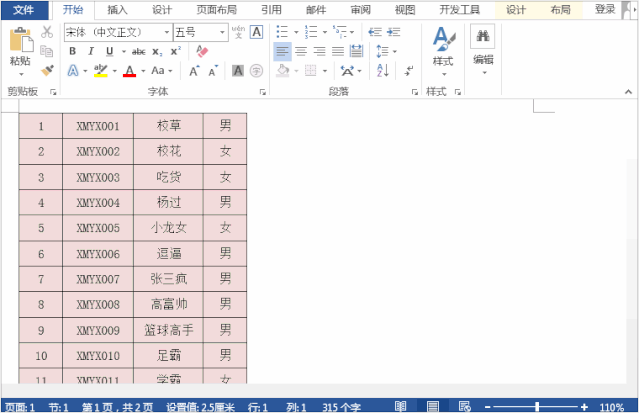Click the word count in status bar

click(341, 407)
